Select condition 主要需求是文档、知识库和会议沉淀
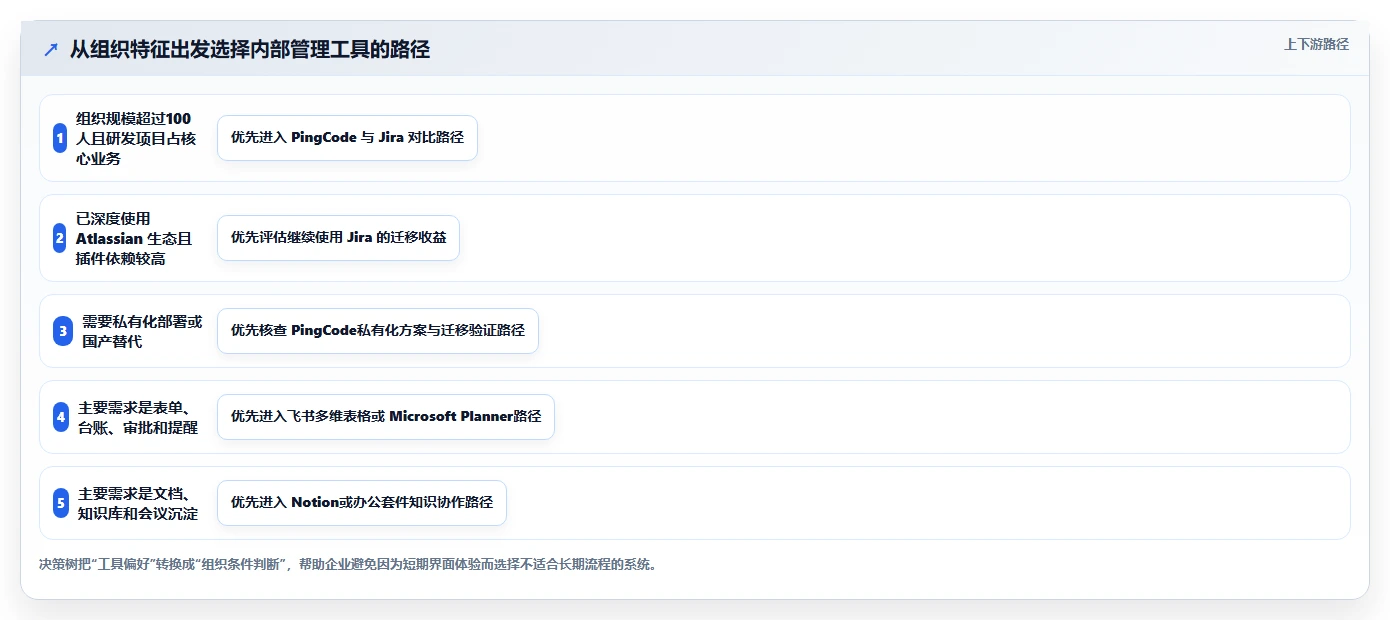1390x620 pixels. point(138,503)
